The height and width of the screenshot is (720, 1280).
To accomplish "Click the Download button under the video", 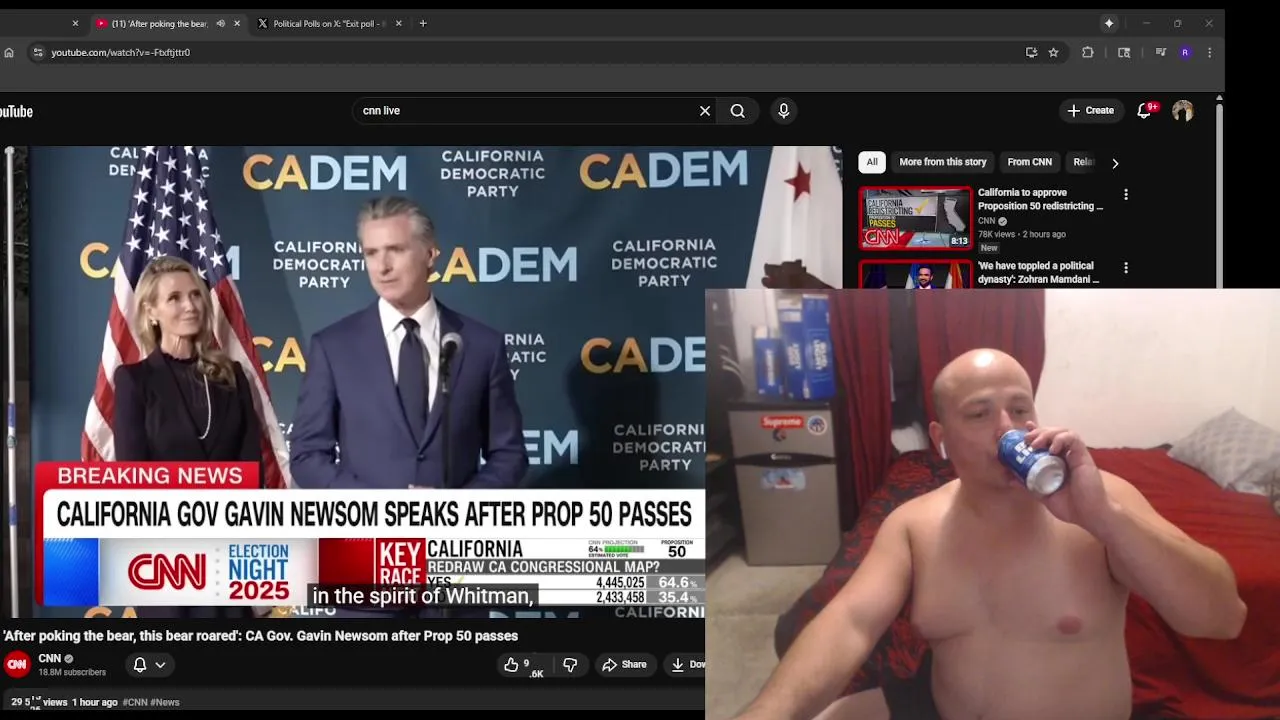I will coord(687,665).
